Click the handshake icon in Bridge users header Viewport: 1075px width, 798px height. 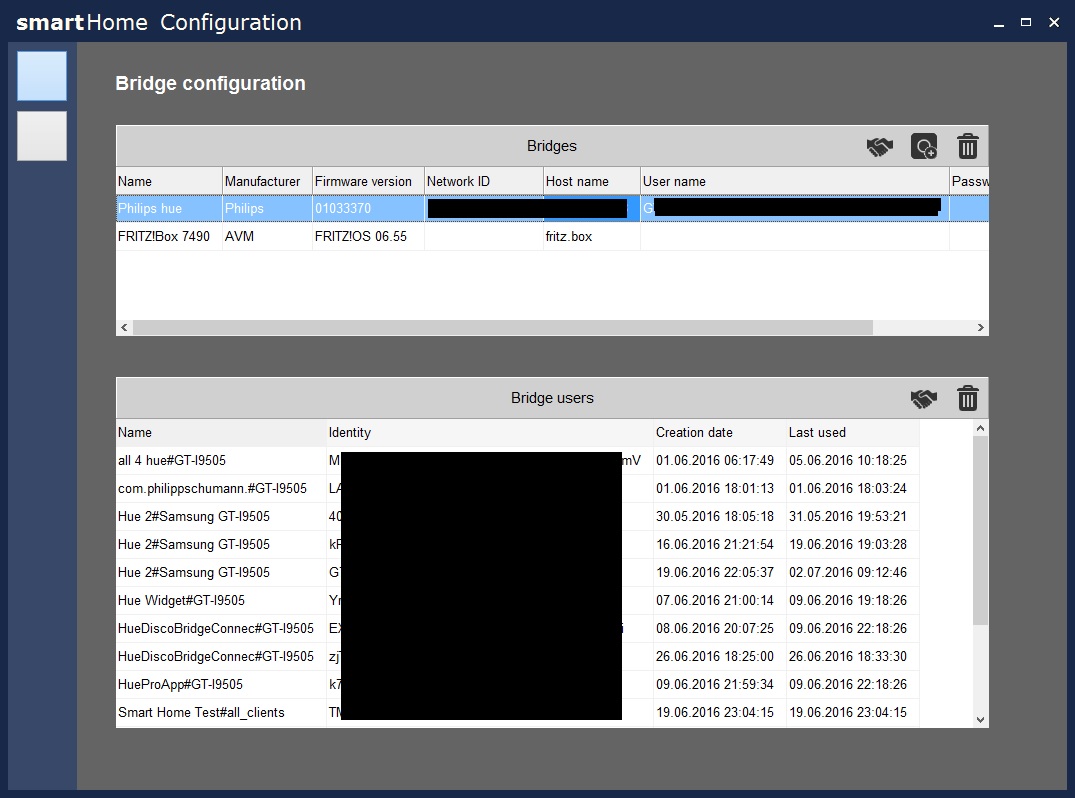(x=923, y=399)
